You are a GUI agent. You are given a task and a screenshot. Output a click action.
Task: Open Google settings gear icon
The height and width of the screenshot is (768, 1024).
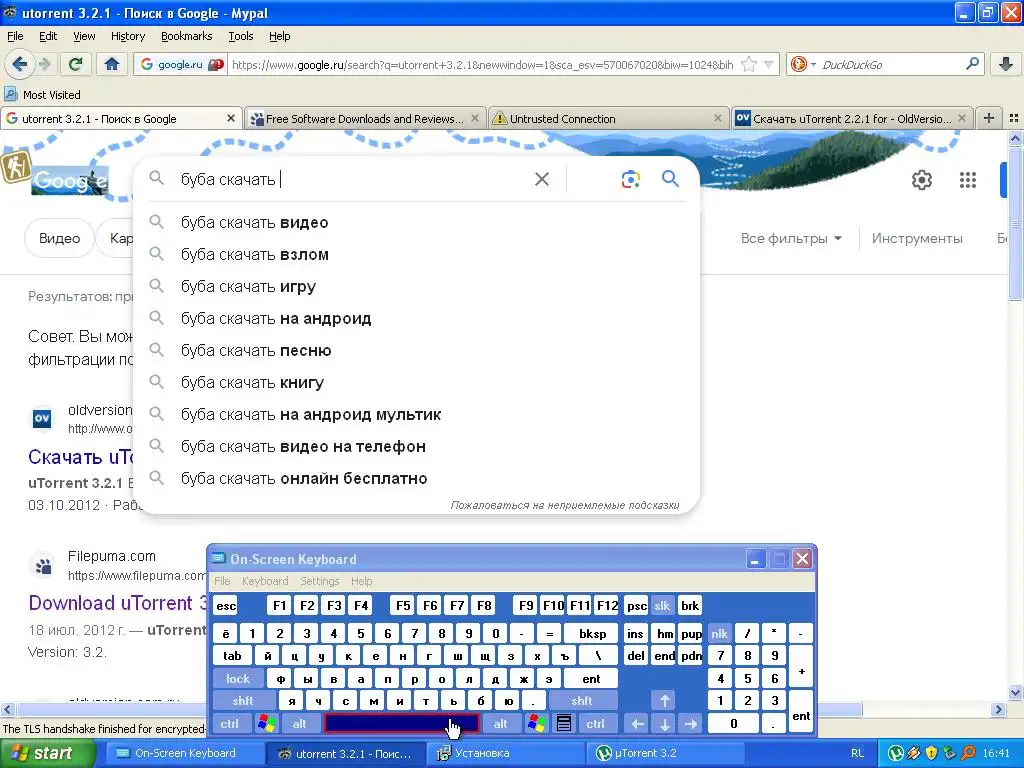click(x=921, y=180)
